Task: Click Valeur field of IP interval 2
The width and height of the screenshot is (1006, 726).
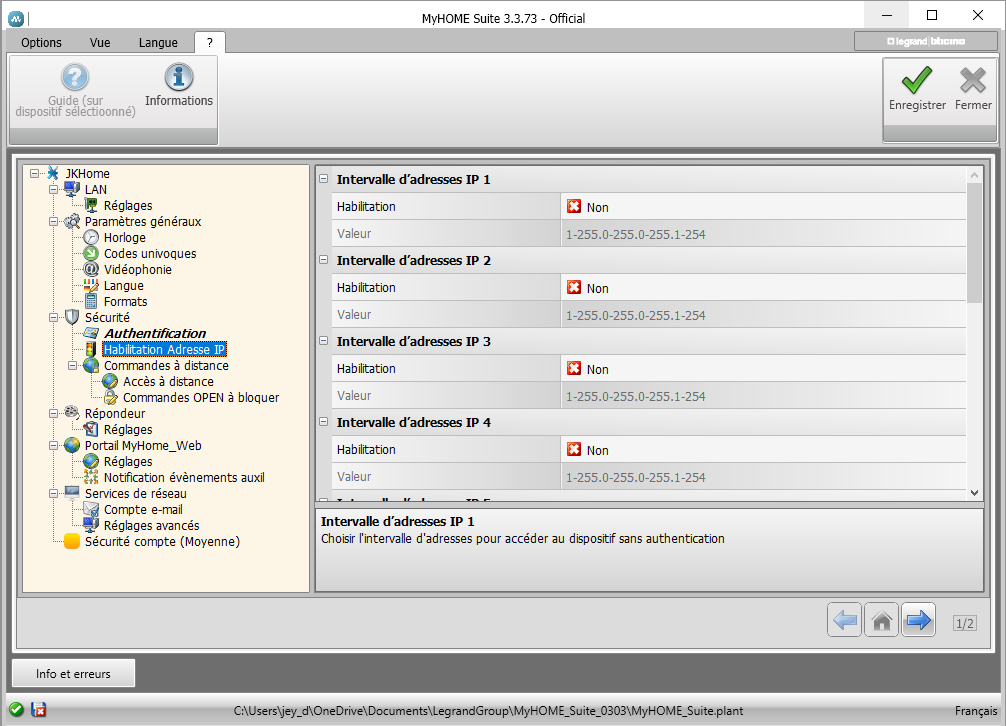Action: pos(763,315)
